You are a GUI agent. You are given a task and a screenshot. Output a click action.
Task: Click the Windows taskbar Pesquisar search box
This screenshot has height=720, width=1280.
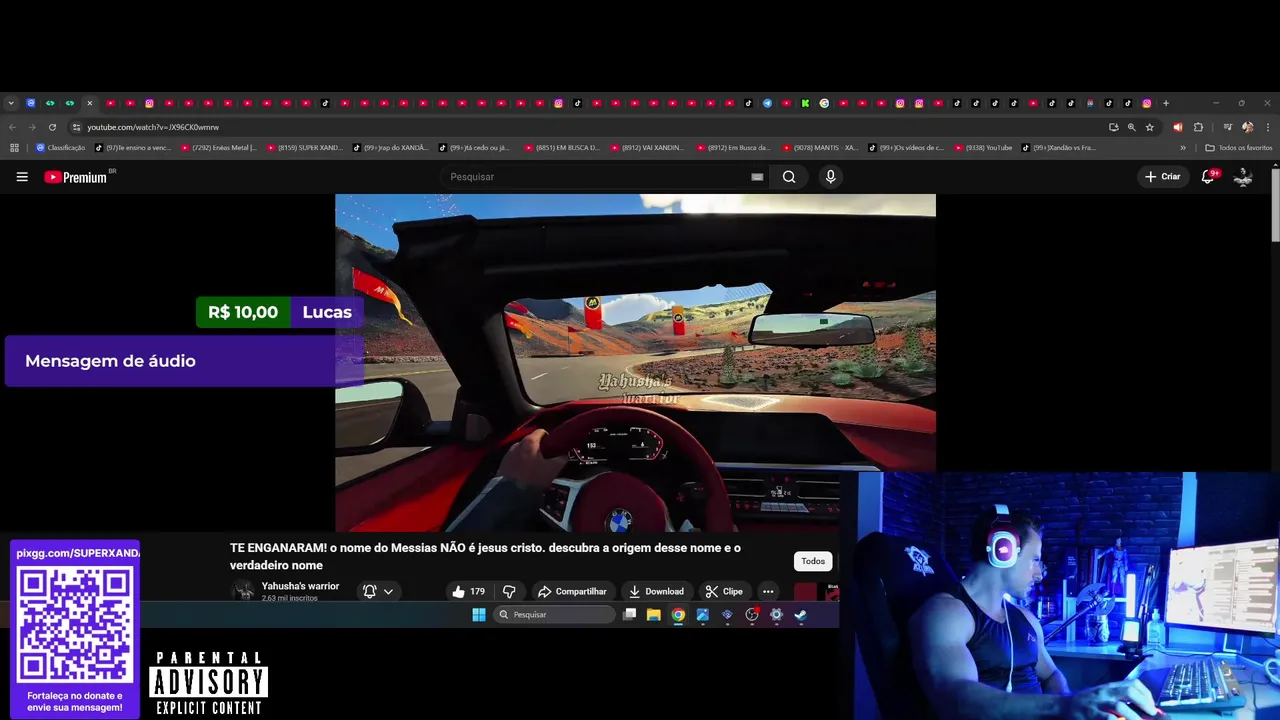[554, 615]
